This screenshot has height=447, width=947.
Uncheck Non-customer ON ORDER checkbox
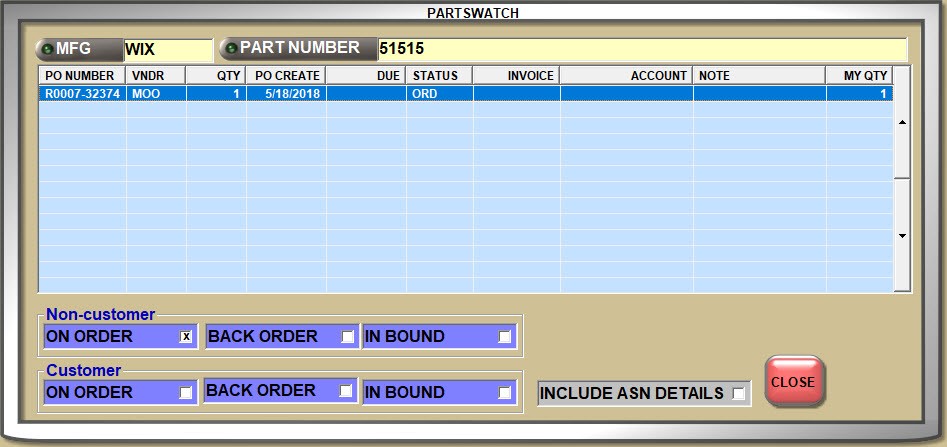tap(185, 337)
